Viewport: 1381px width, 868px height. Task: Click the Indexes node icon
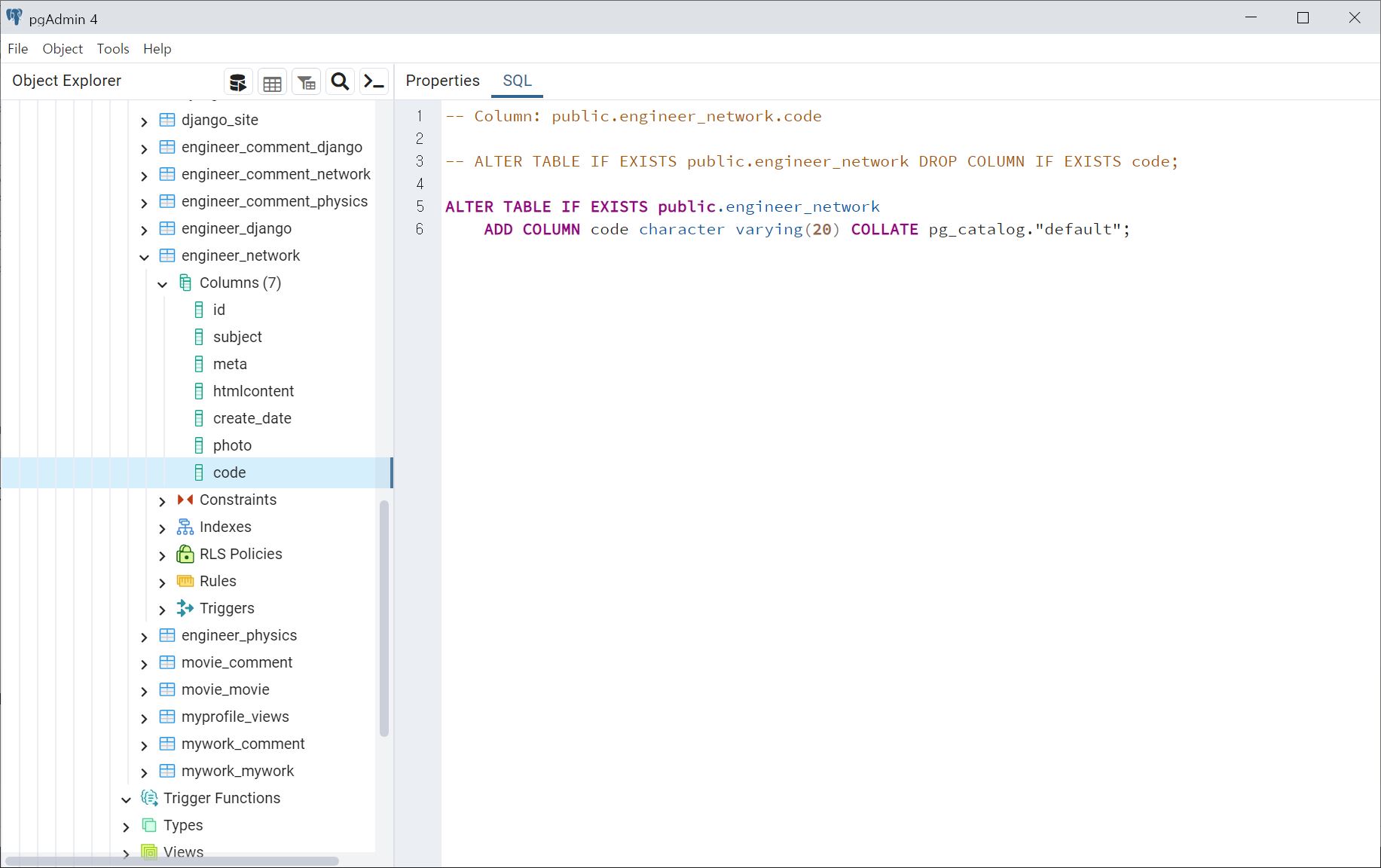coord(185,527)
